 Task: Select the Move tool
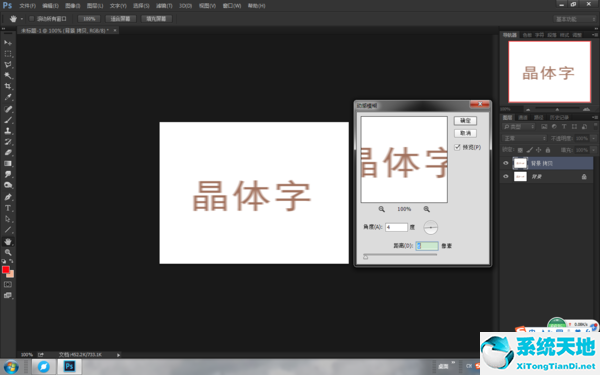click(8, 43)
